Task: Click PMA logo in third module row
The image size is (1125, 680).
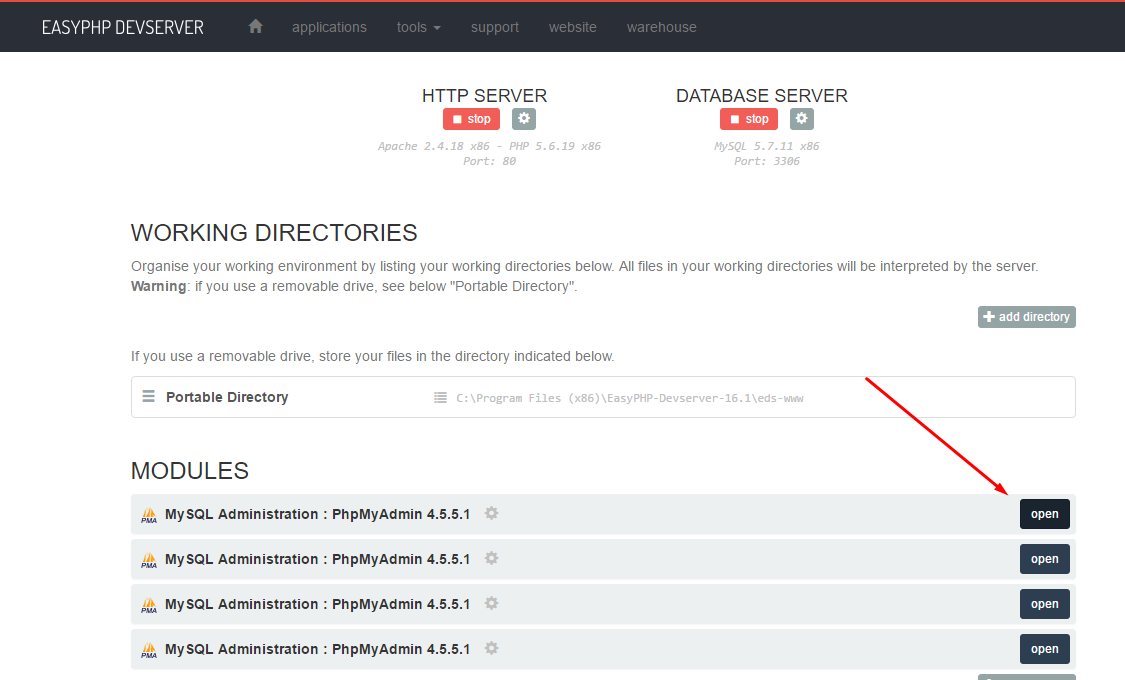Action: pyautogui.click(x=149, y=605)
